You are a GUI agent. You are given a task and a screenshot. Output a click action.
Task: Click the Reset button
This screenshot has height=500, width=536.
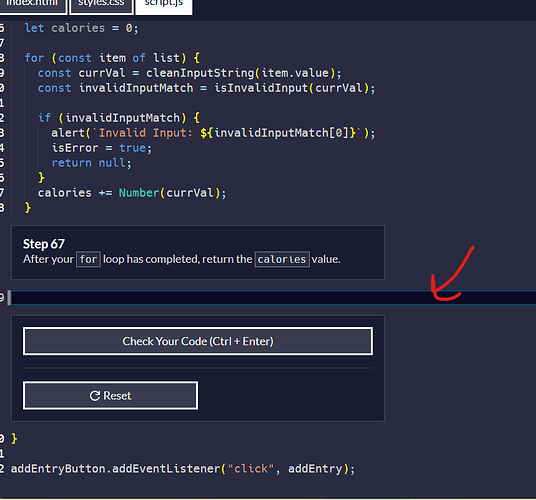(110, 395)
